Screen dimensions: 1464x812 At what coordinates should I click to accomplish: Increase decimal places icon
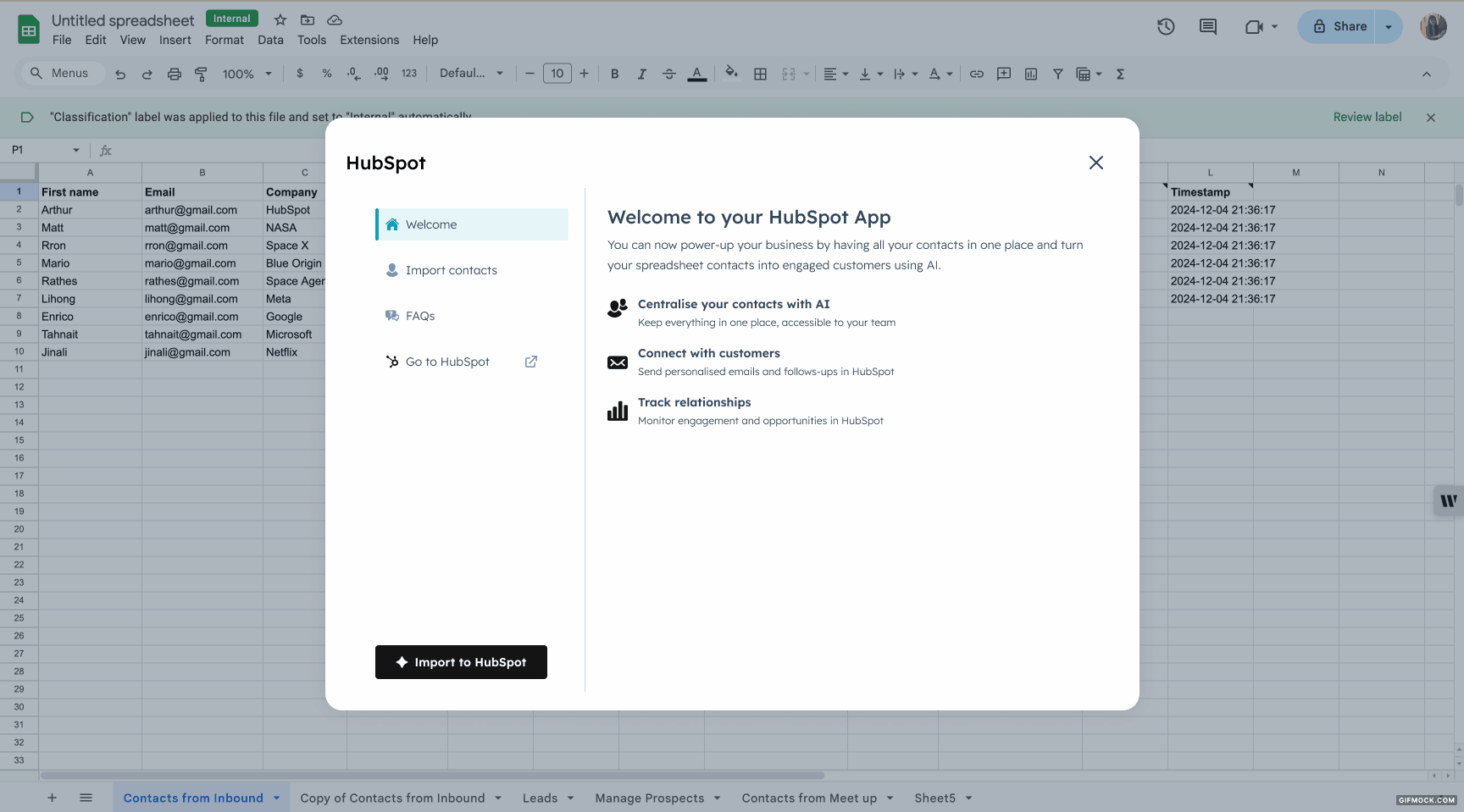381,74
